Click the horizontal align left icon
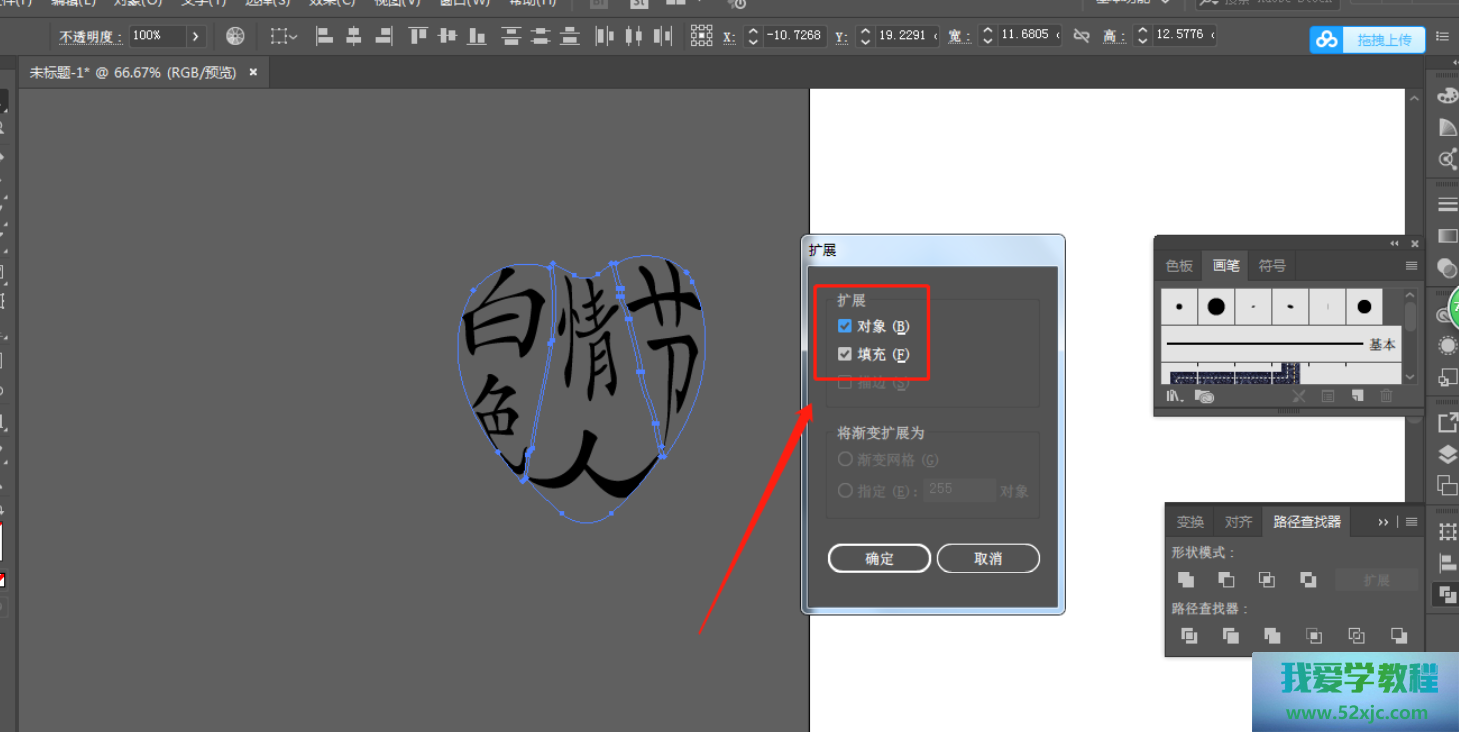This screenshot has width=1459, height=732. point(324,36)
